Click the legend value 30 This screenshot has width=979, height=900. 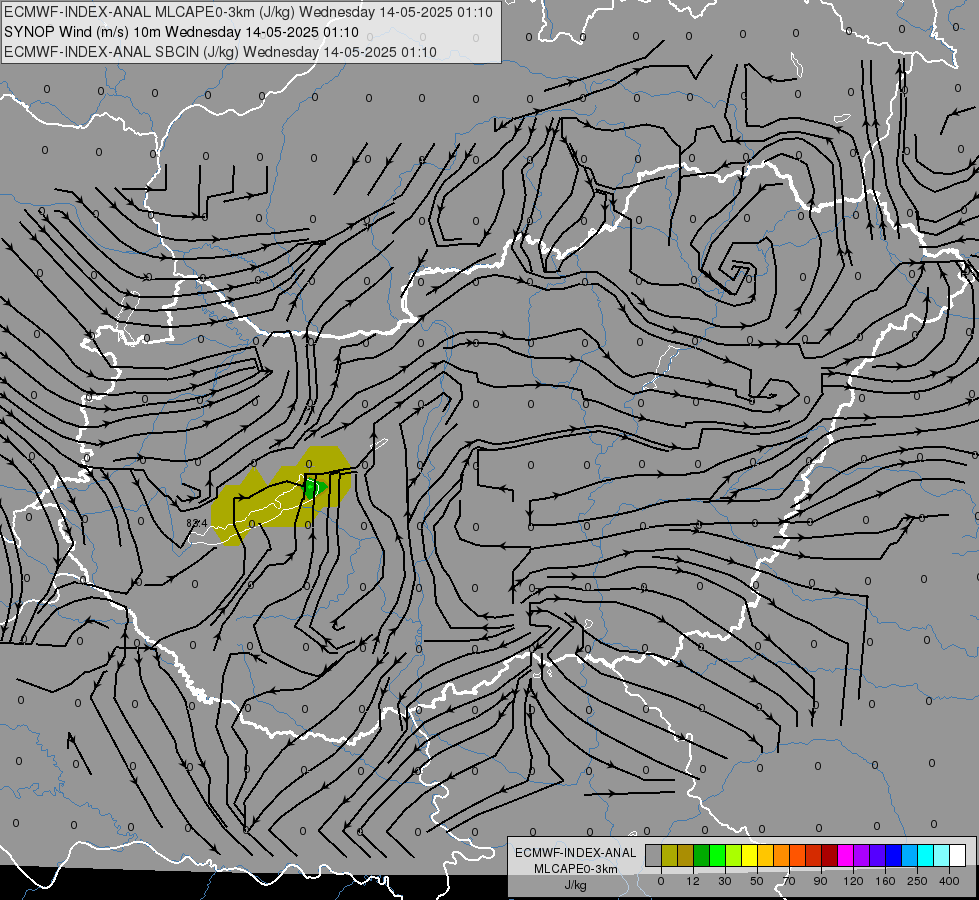click(x=725, y=881)
